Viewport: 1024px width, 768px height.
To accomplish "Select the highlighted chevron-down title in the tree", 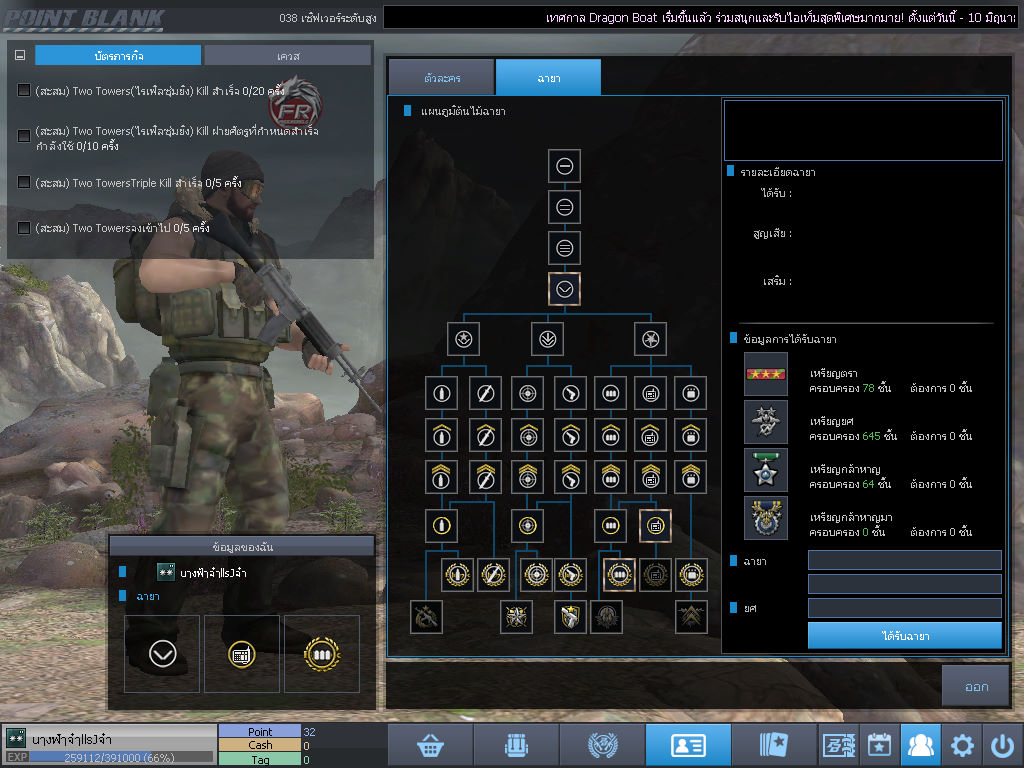I will point(564,289).
